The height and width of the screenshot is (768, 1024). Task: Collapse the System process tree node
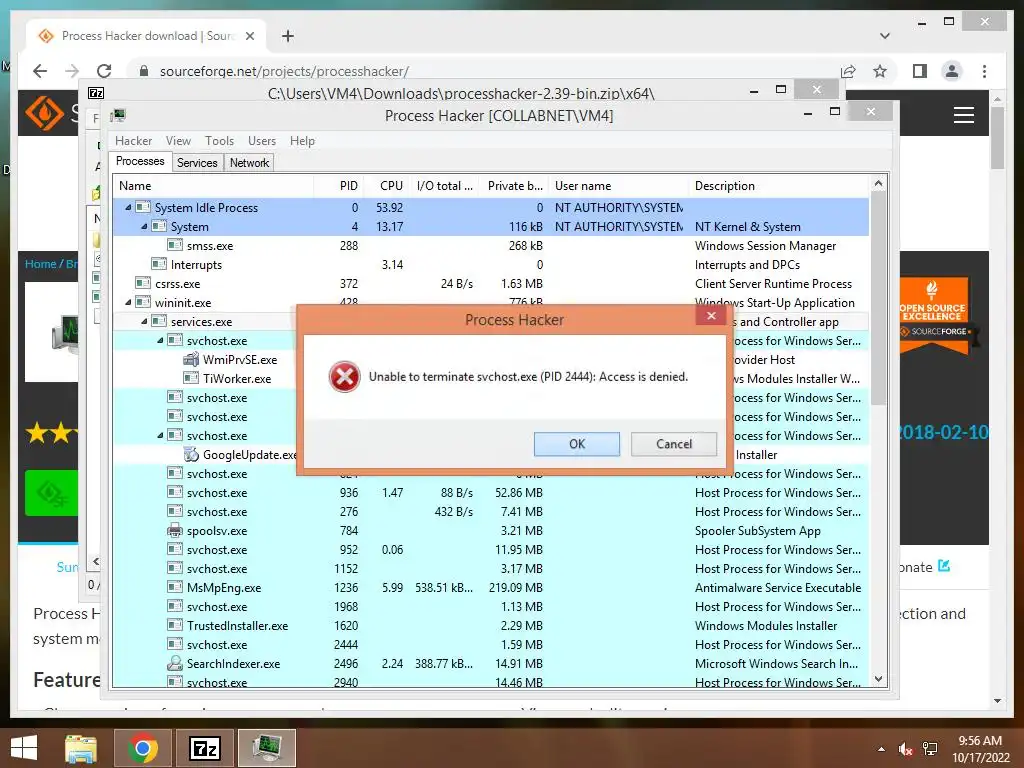(144, 227)
